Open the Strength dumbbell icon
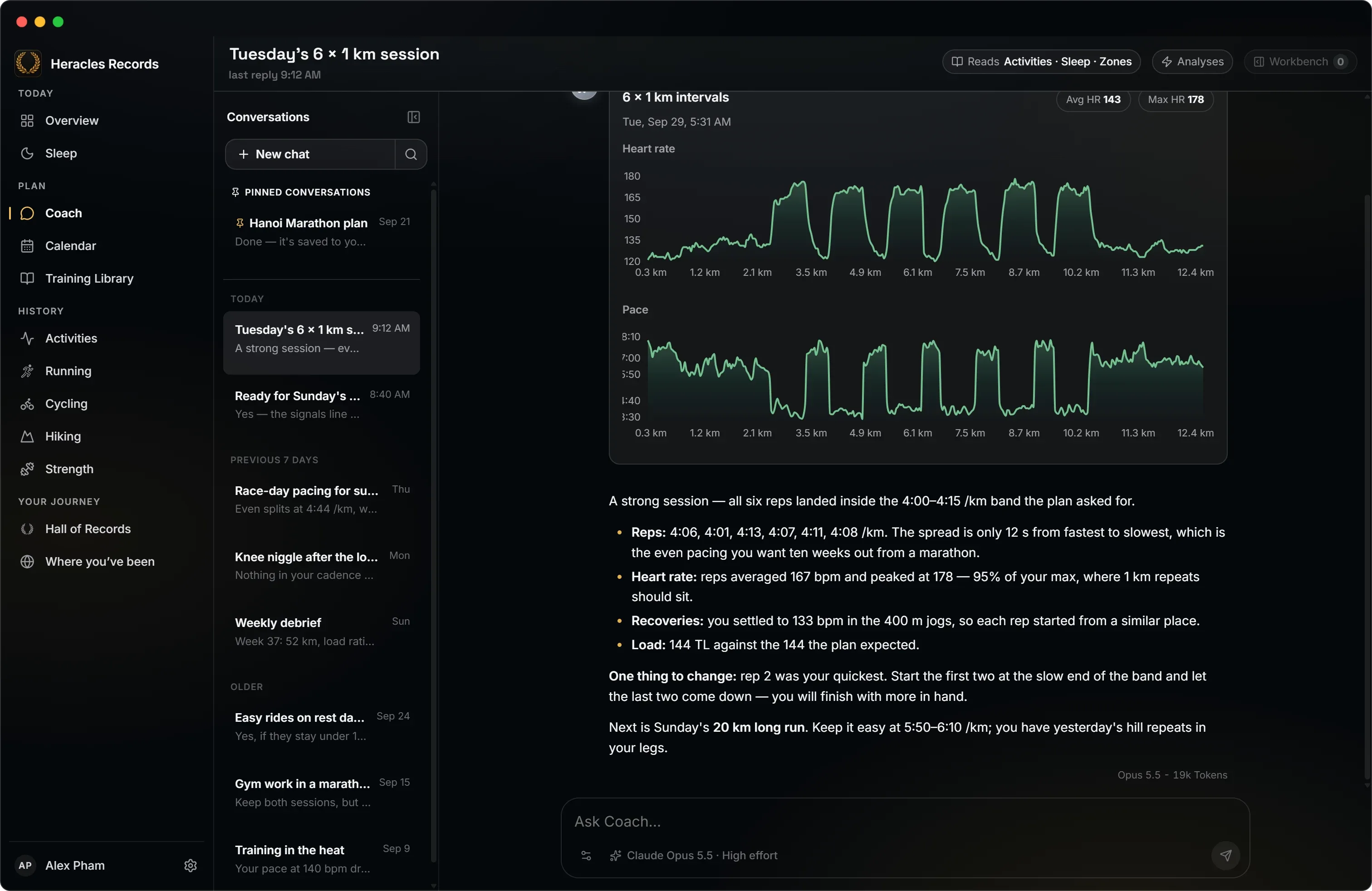Image resolution: width=1372 pixels, height=891 pixels. click(27, 469)
